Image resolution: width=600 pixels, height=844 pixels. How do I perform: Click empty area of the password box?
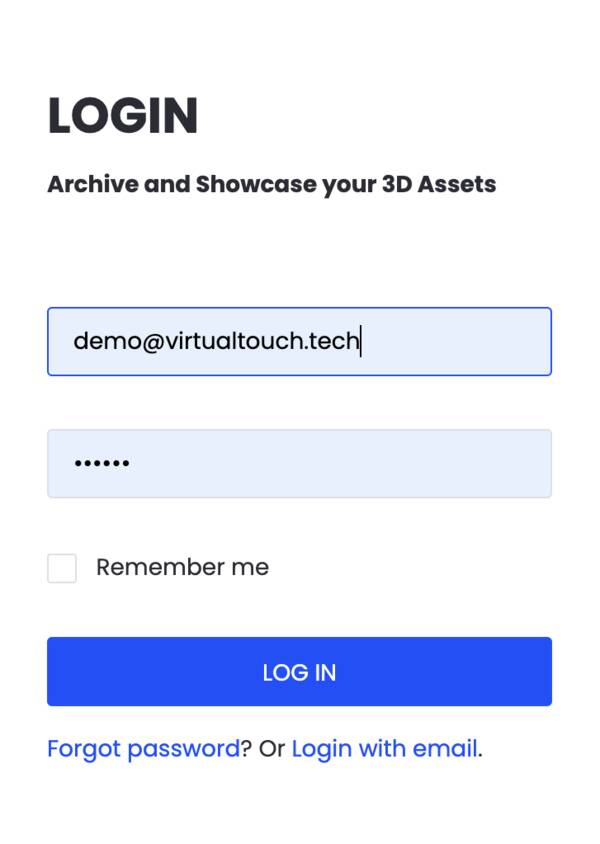coord(344,463)
